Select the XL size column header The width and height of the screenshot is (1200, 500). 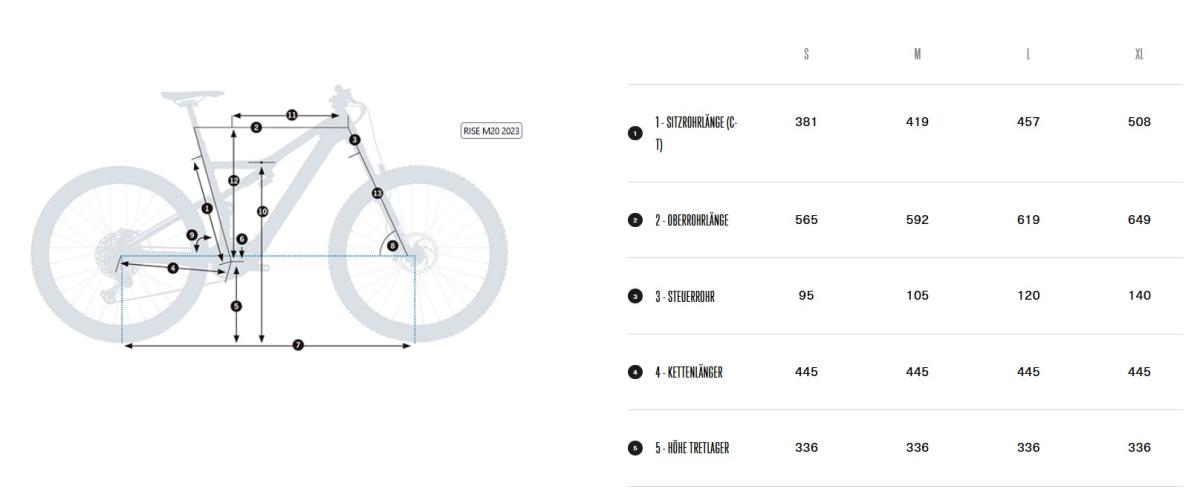1139,55
